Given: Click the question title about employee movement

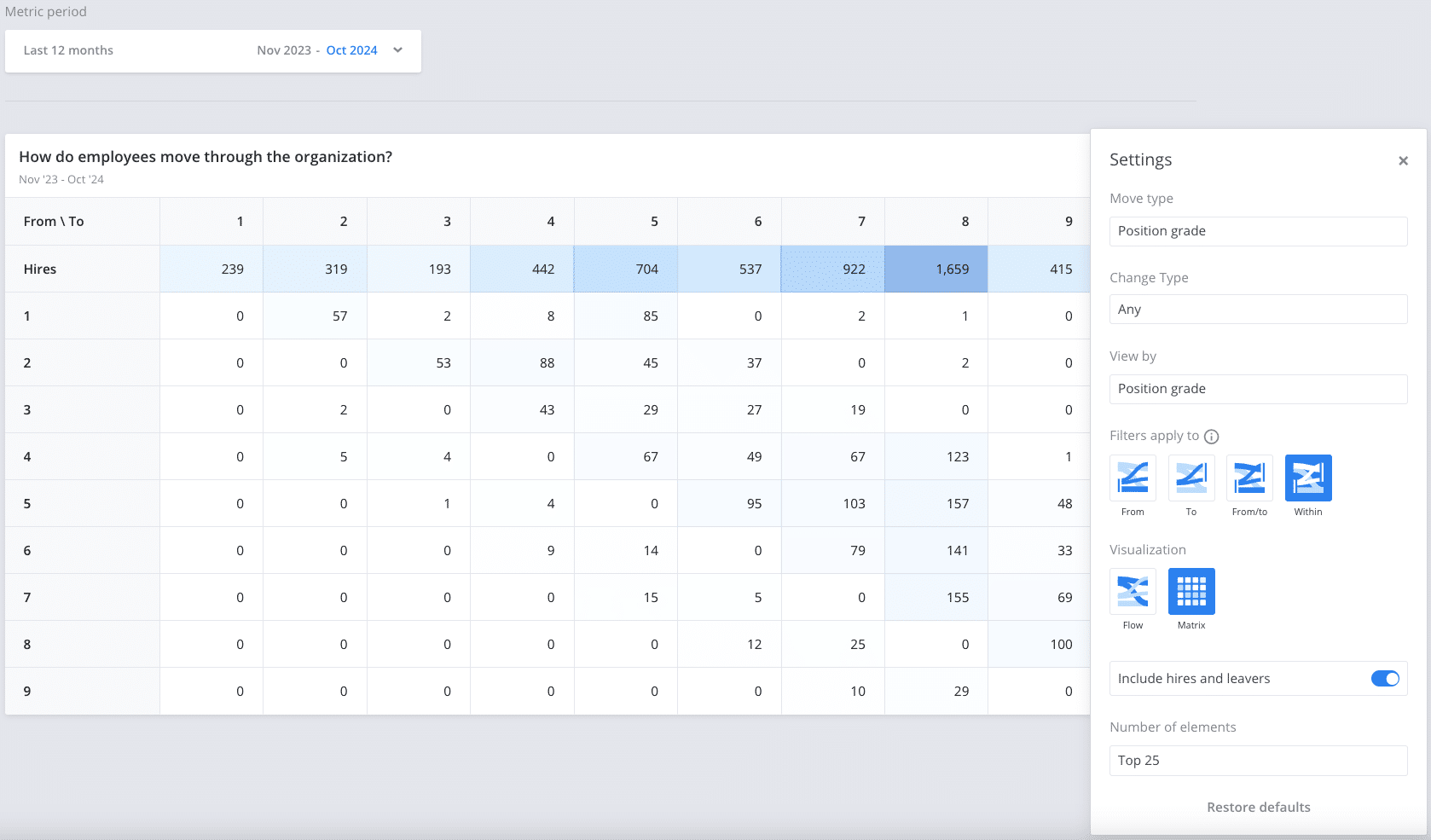Looking at the screenshot, I should pyautogui.click(x=206, y=156).
